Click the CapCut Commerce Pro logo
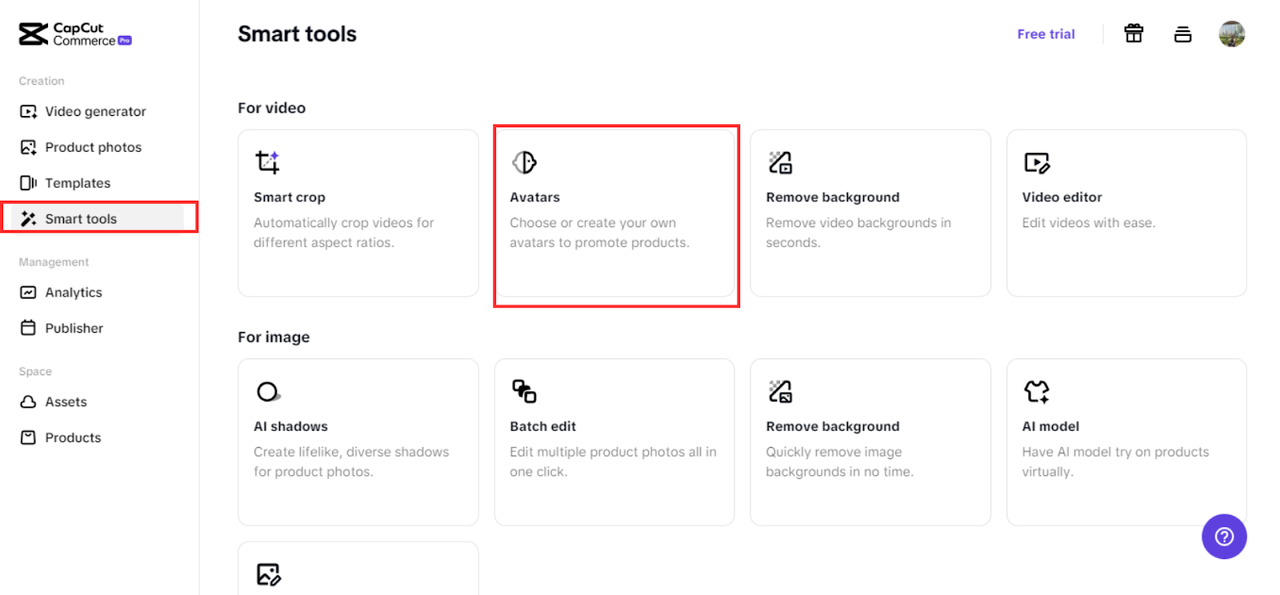 click(x=76, y=35)
